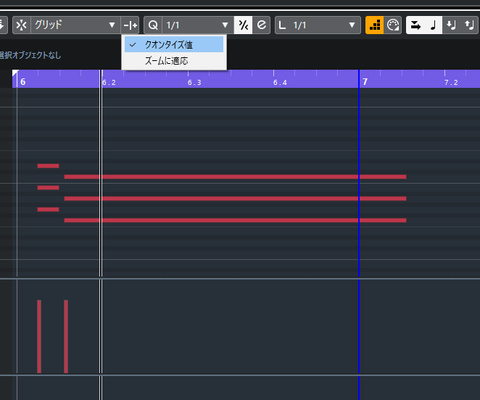Select the top long red MIDI note
The height and width of the screenshot is (400, 480).
[x=235, y=177]
